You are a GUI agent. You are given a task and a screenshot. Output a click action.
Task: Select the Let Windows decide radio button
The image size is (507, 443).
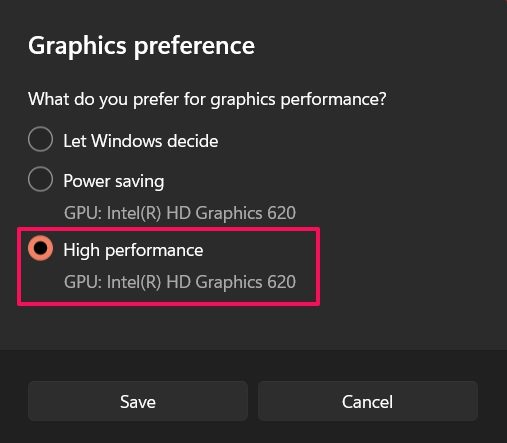tap(40, 139)
